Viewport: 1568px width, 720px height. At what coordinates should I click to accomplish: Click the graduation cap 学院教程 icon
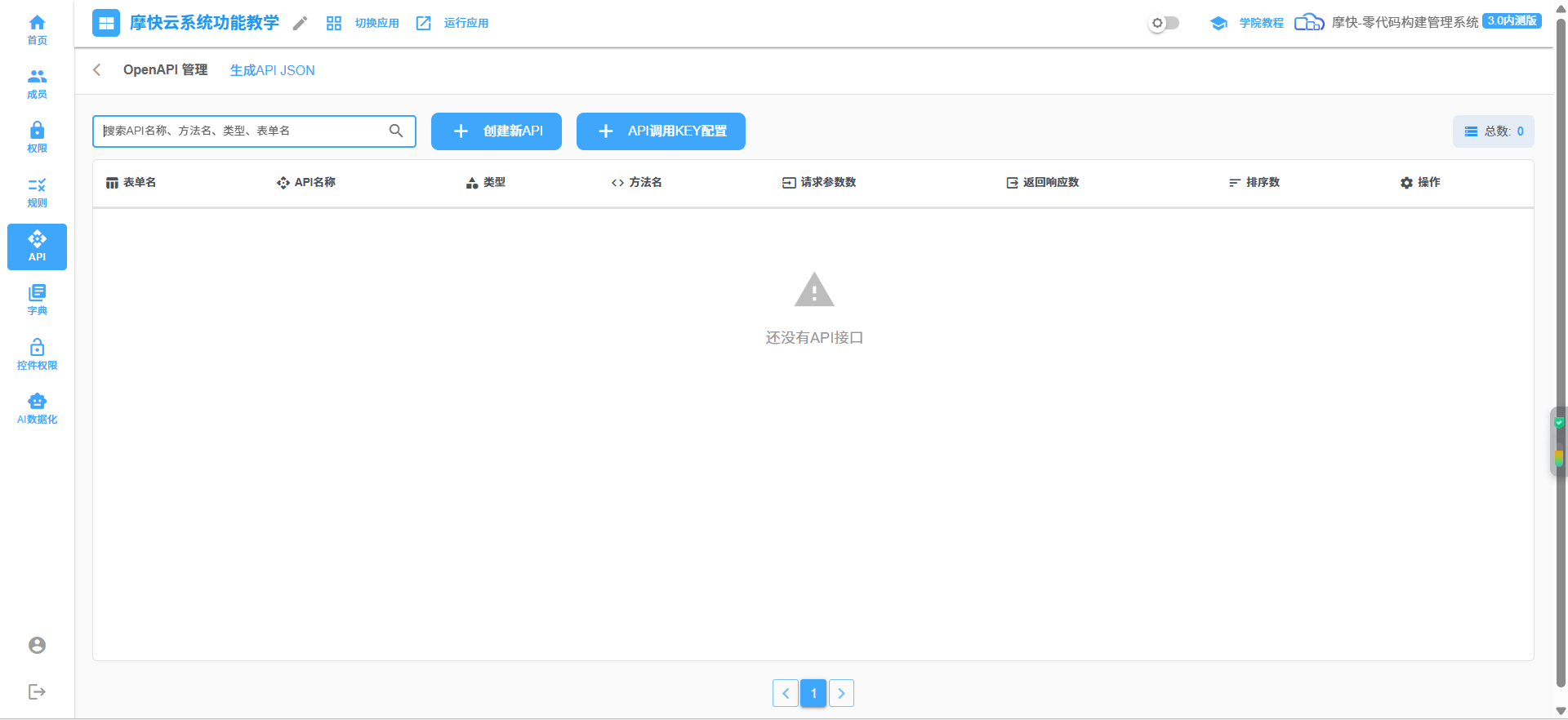(1218, 23)
